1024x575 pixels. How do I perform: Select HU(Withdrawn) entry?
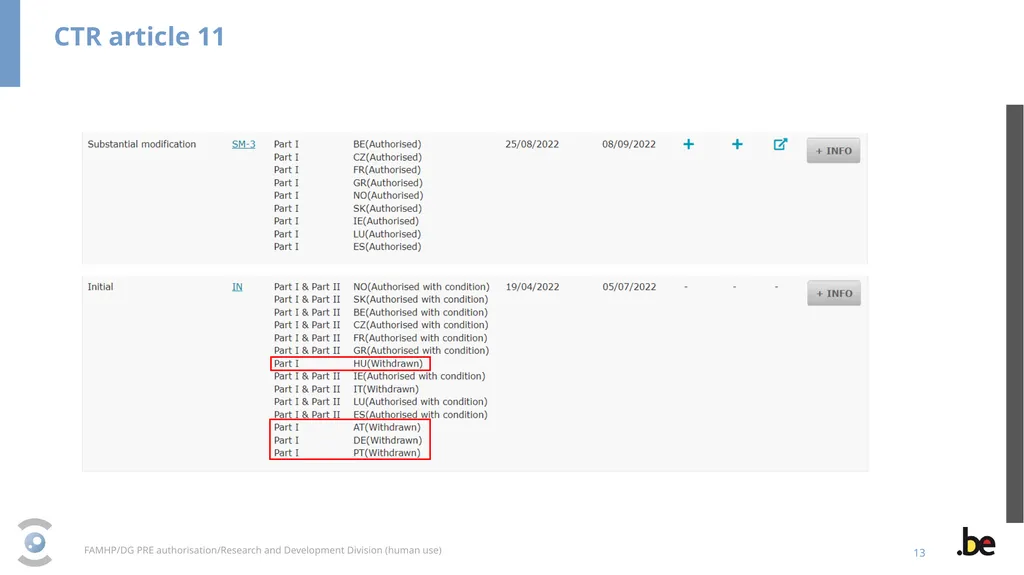(388, 363)
